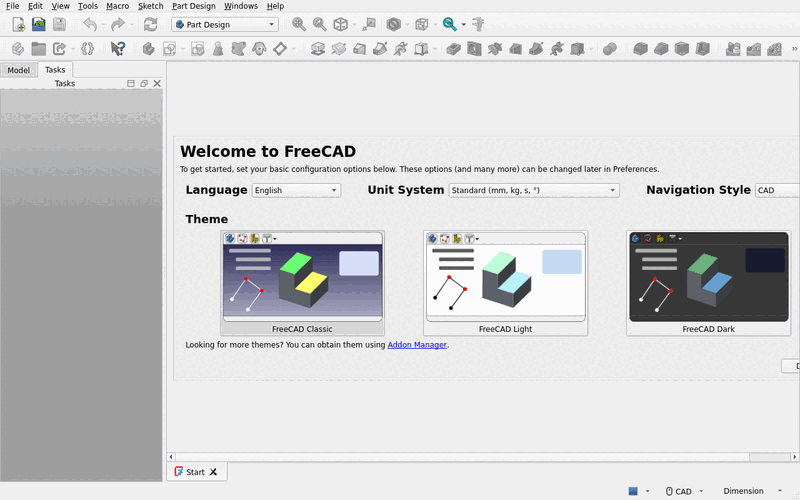Click the Make Link icon
800x500 pixels.
tap(59, 48)
